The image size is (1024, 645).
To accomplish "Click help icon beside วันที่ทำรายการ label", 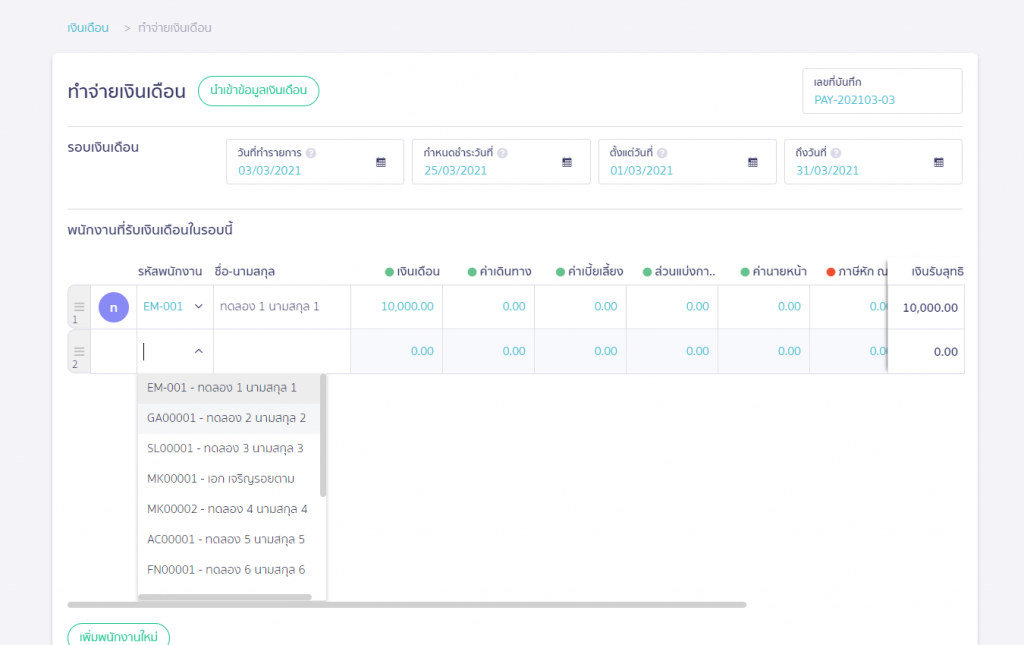I will (311, 153).
